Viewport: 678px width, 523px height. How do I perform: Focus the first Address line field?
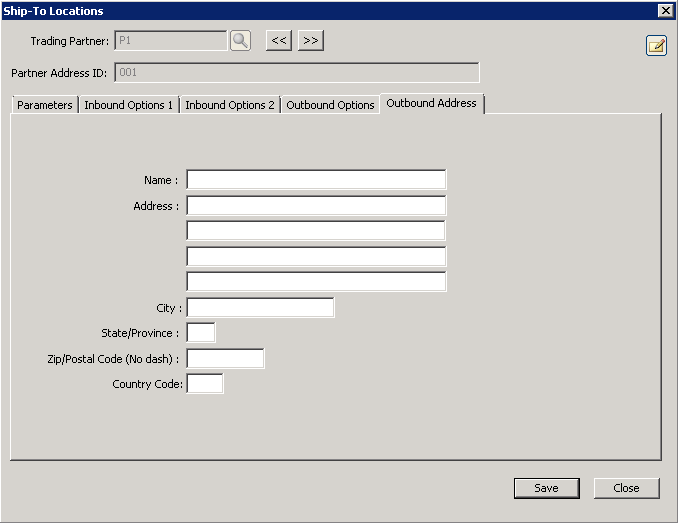coord(316,206)
